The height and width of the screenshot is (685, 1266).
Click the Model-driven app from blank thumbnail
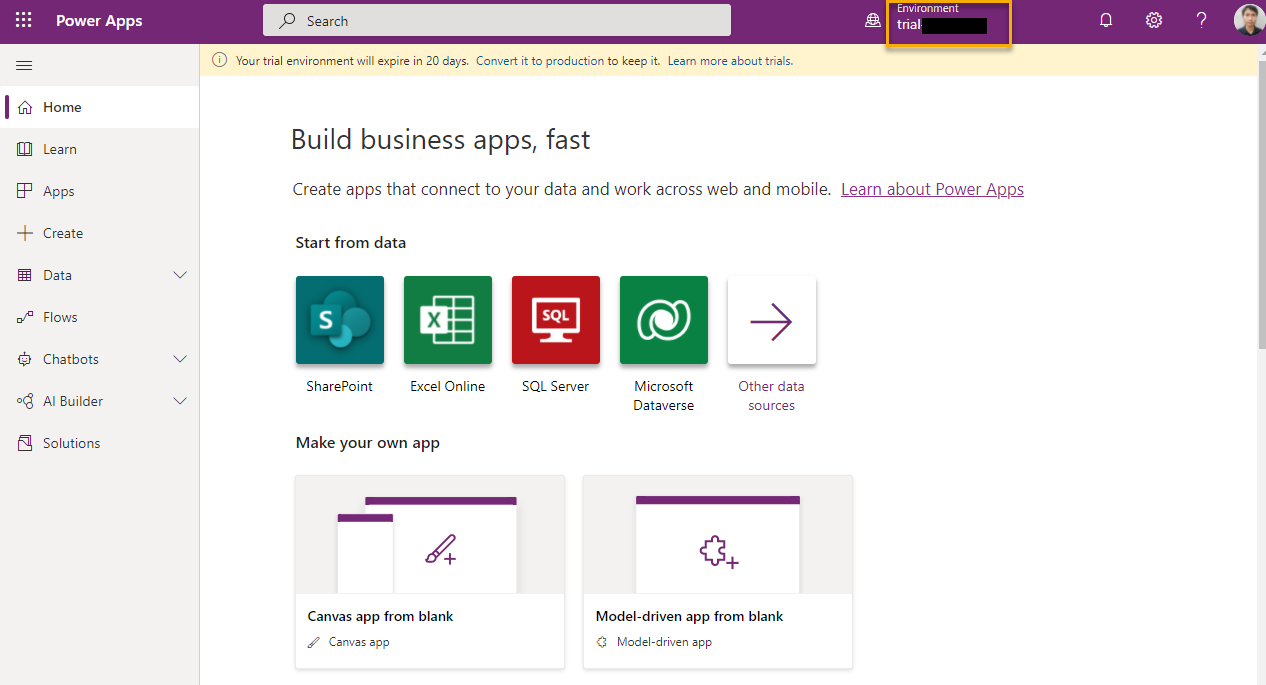(x=718, y=535)
